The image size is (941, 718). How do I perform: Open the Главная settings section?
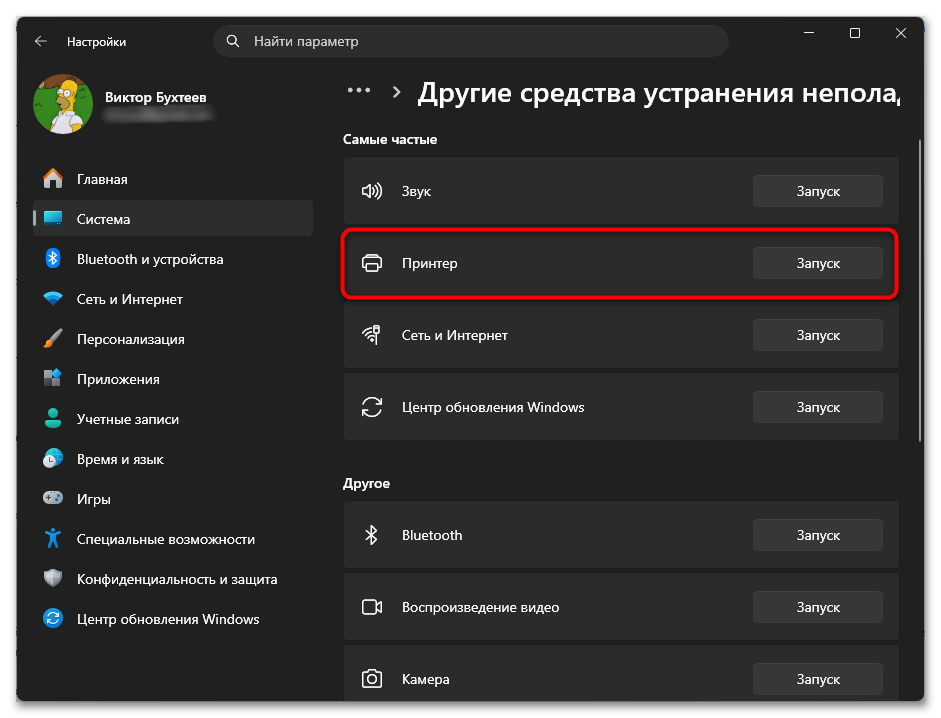click(173, 179)
